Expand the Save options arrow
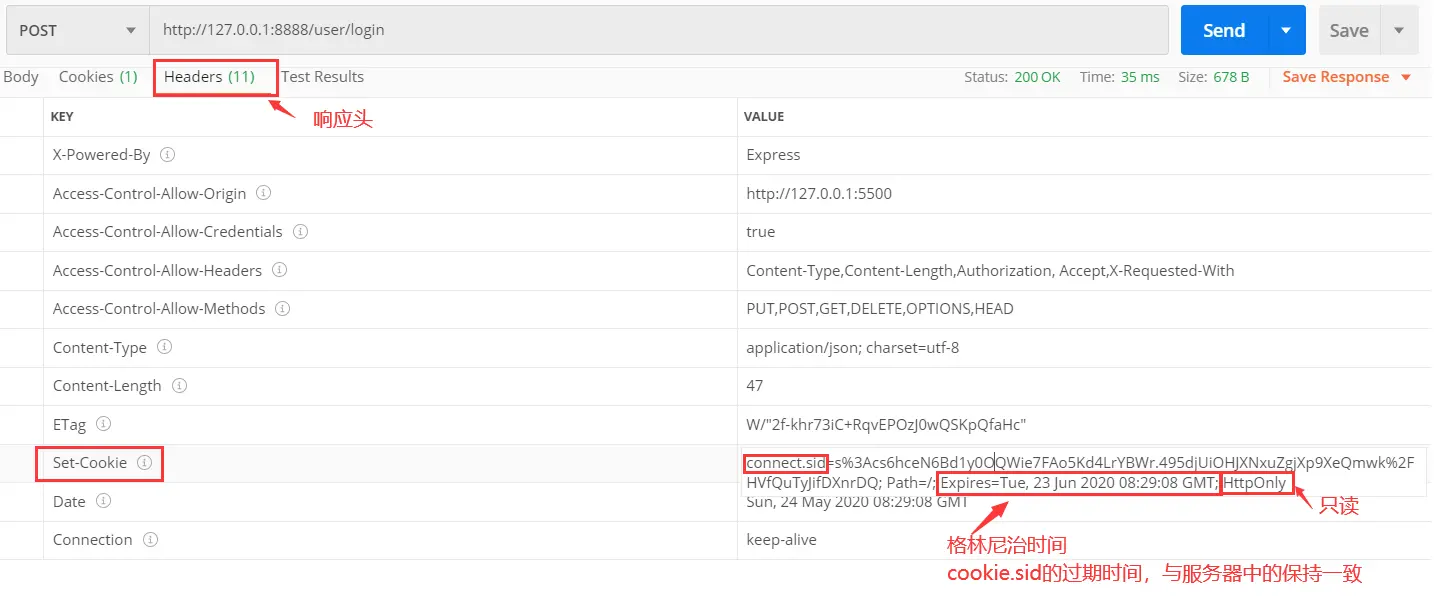This screenshot has height=596, width=1434. [1399, 31]
